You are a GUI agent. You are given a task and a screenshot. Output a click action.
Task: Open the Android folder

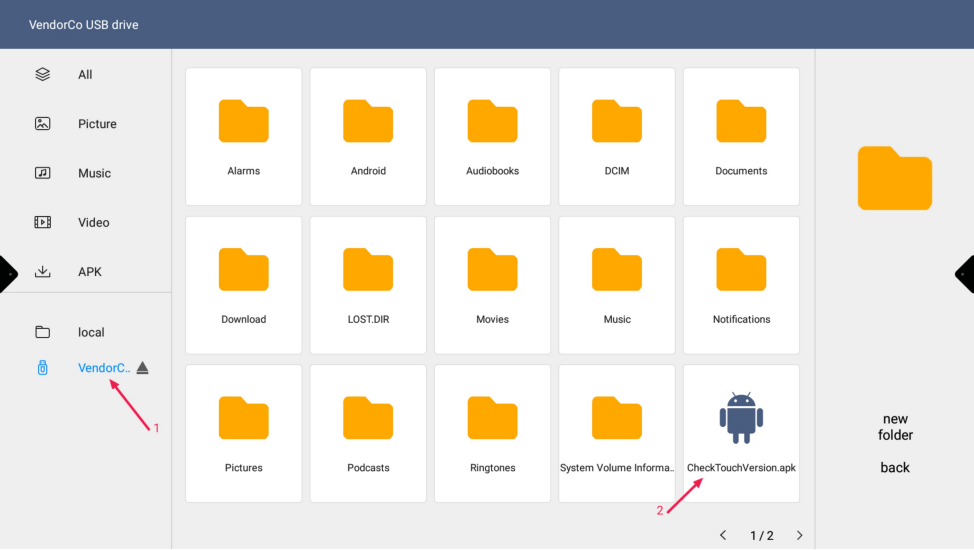click(368, 136)
